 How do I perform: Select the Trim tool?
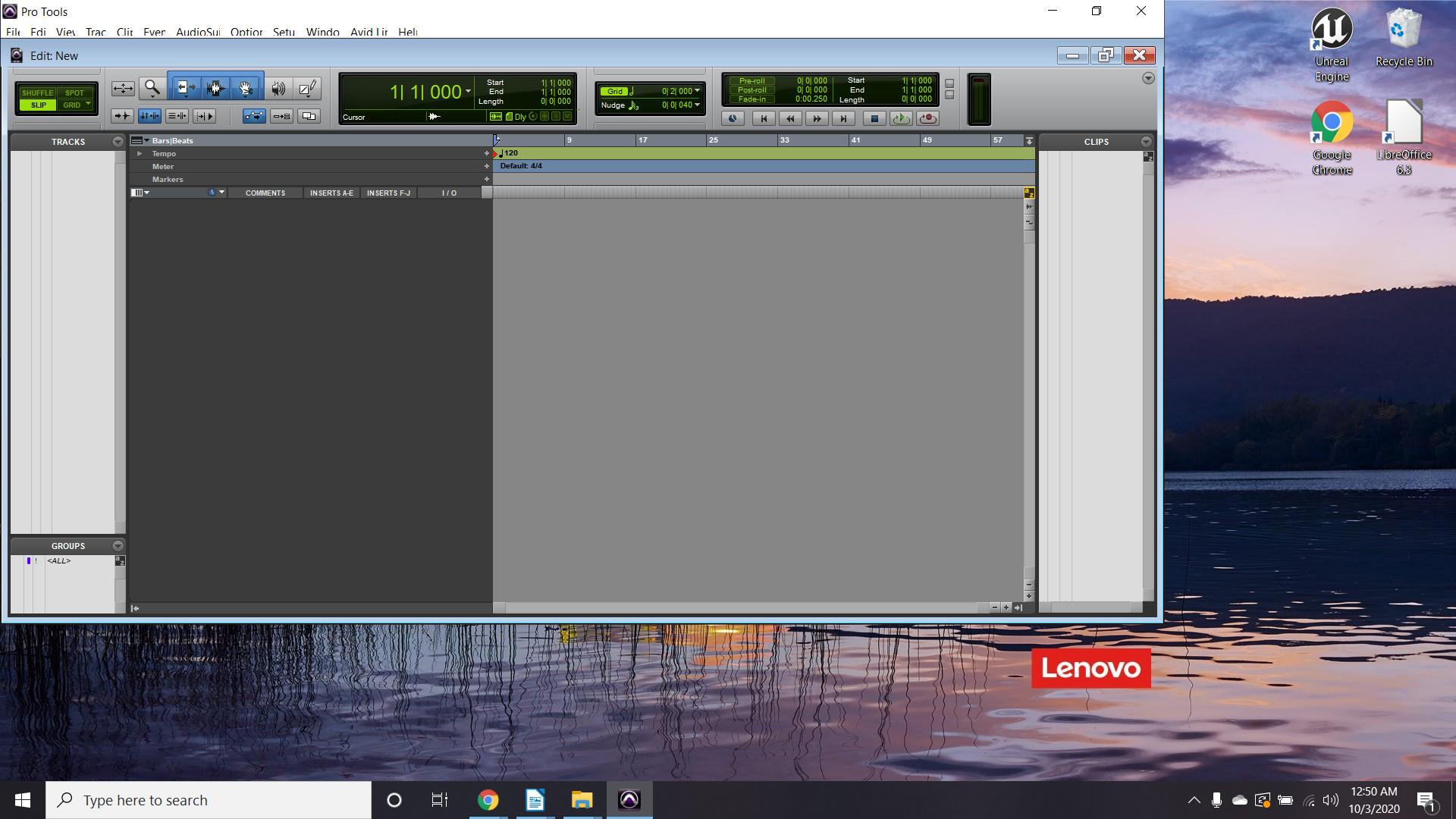pyautogui.click(x=184, y=88)
